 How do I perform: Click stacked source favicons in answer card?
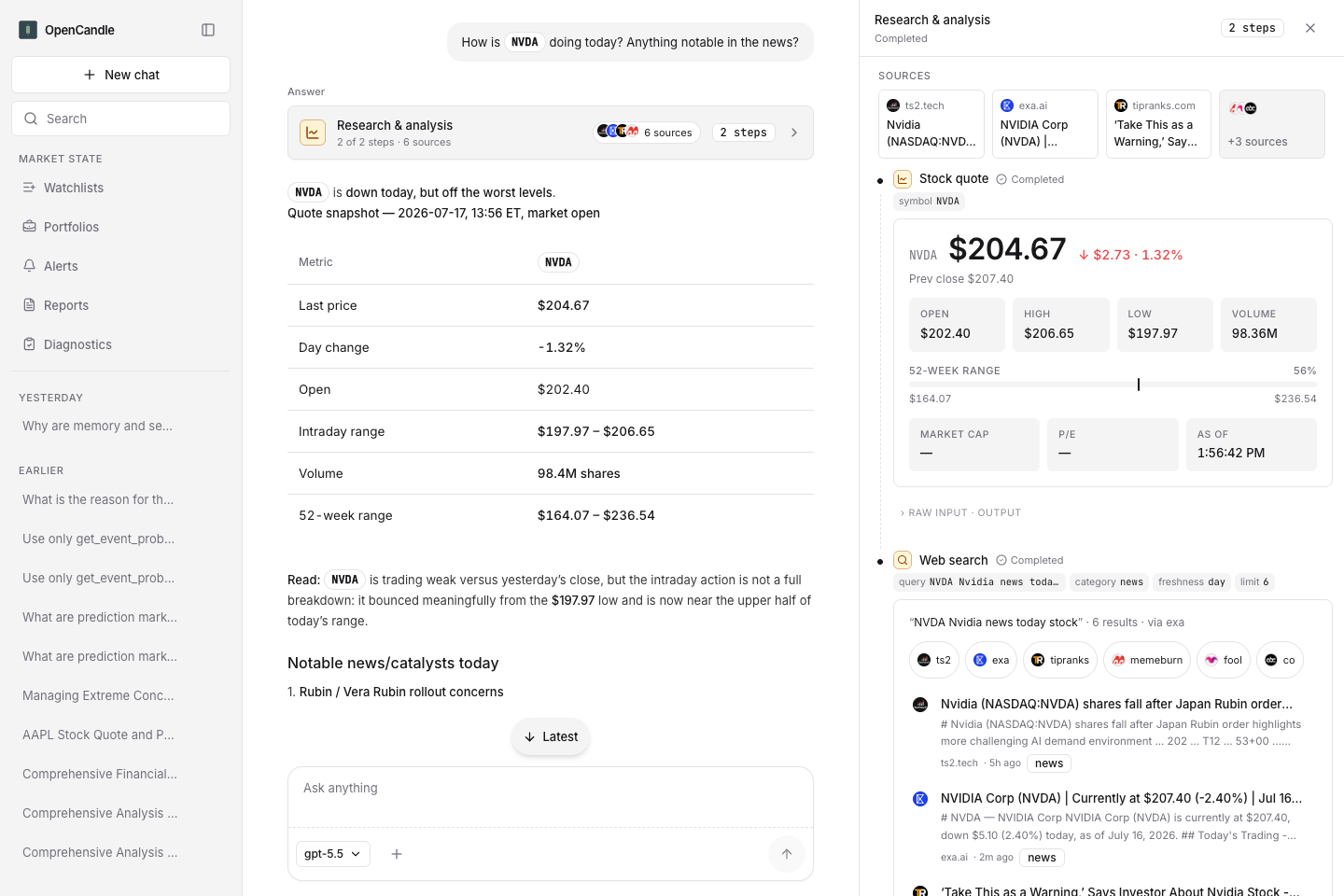tap(618, 132)
